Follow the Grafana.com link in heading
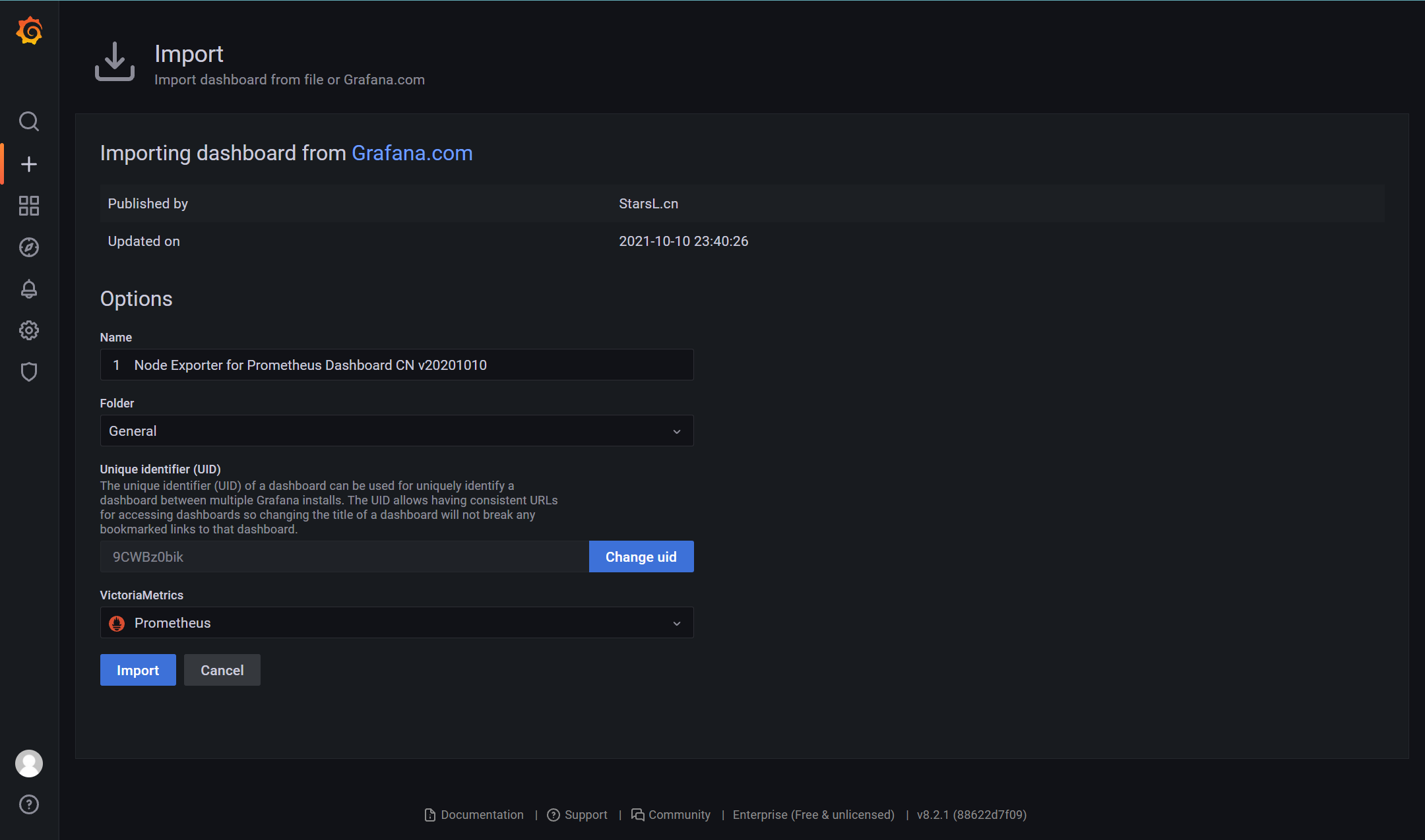Image resolution: width=1425 pixels, height=840 pixels. click(412, 153)
